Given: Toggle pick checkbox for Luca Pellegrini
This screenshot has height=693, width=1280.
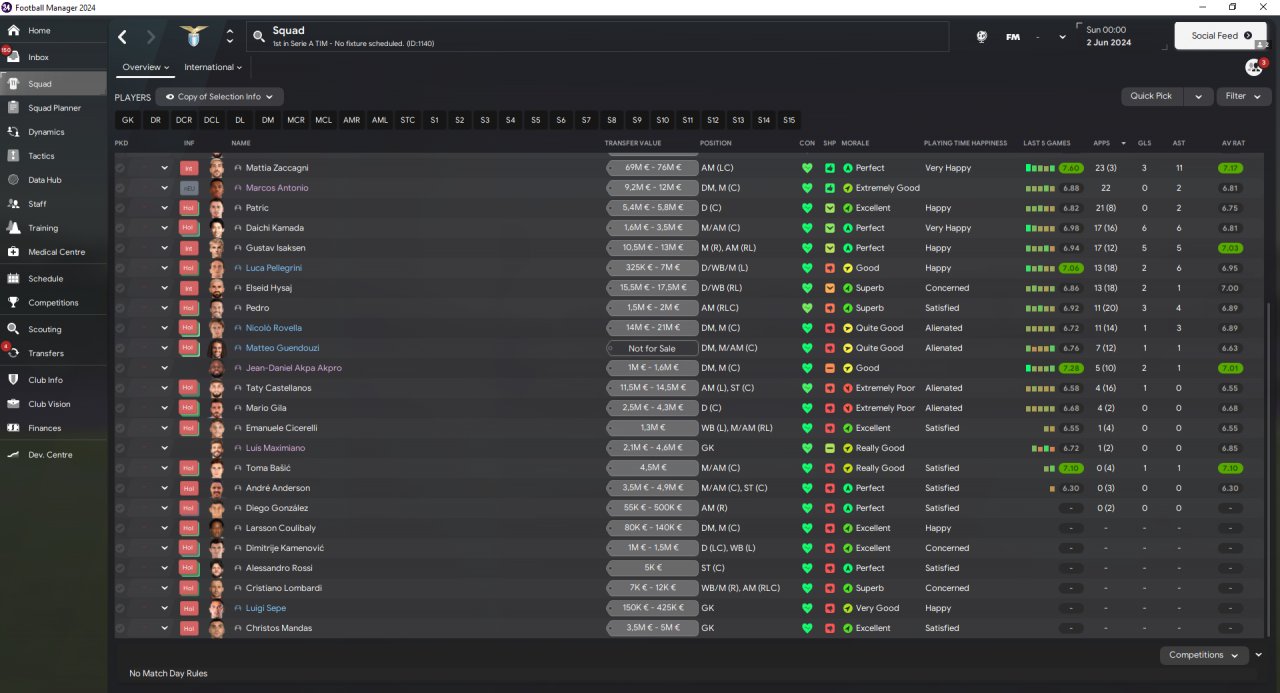Looking at the screenshot, I should pyautogui.click(x=120, y=268).
